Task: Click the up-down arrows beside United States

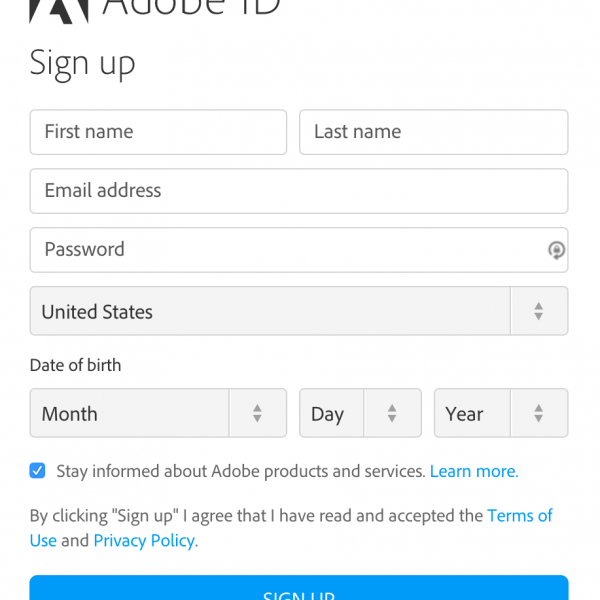Action: point(538,311)
